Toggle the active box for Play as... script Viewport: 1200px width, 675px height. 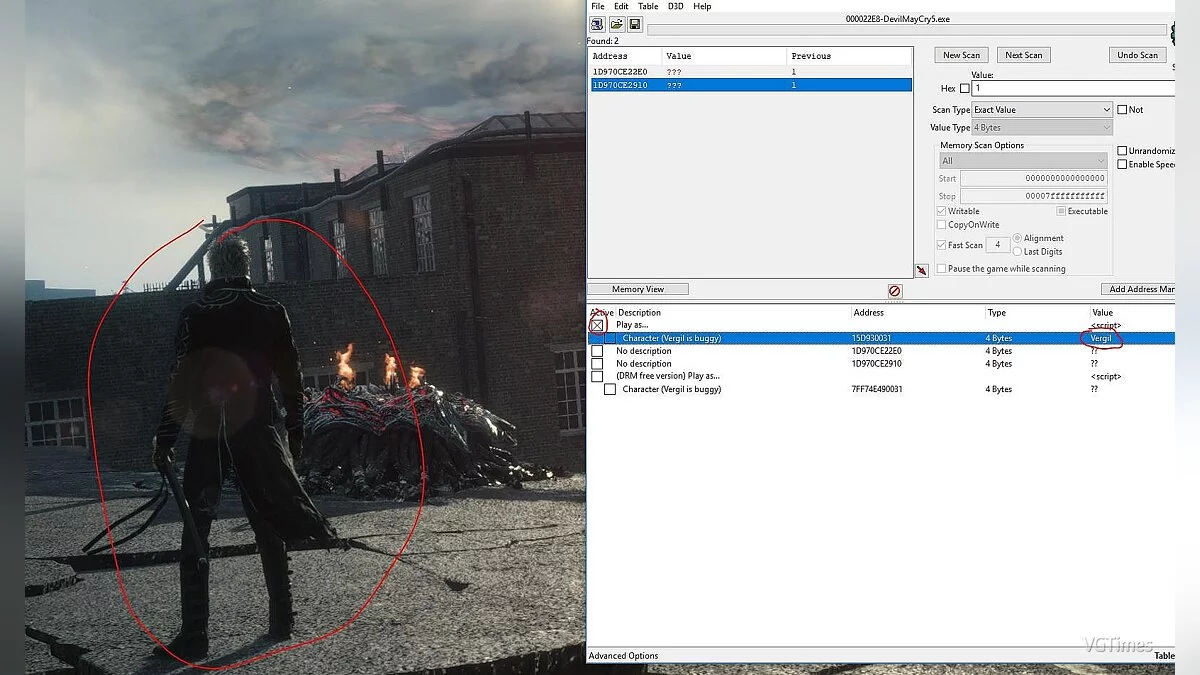coord(597,325)
